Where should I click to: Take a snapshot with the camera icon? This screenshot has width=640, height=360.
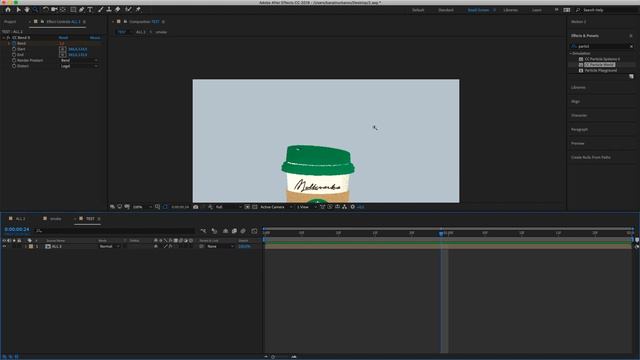[196, 207]
